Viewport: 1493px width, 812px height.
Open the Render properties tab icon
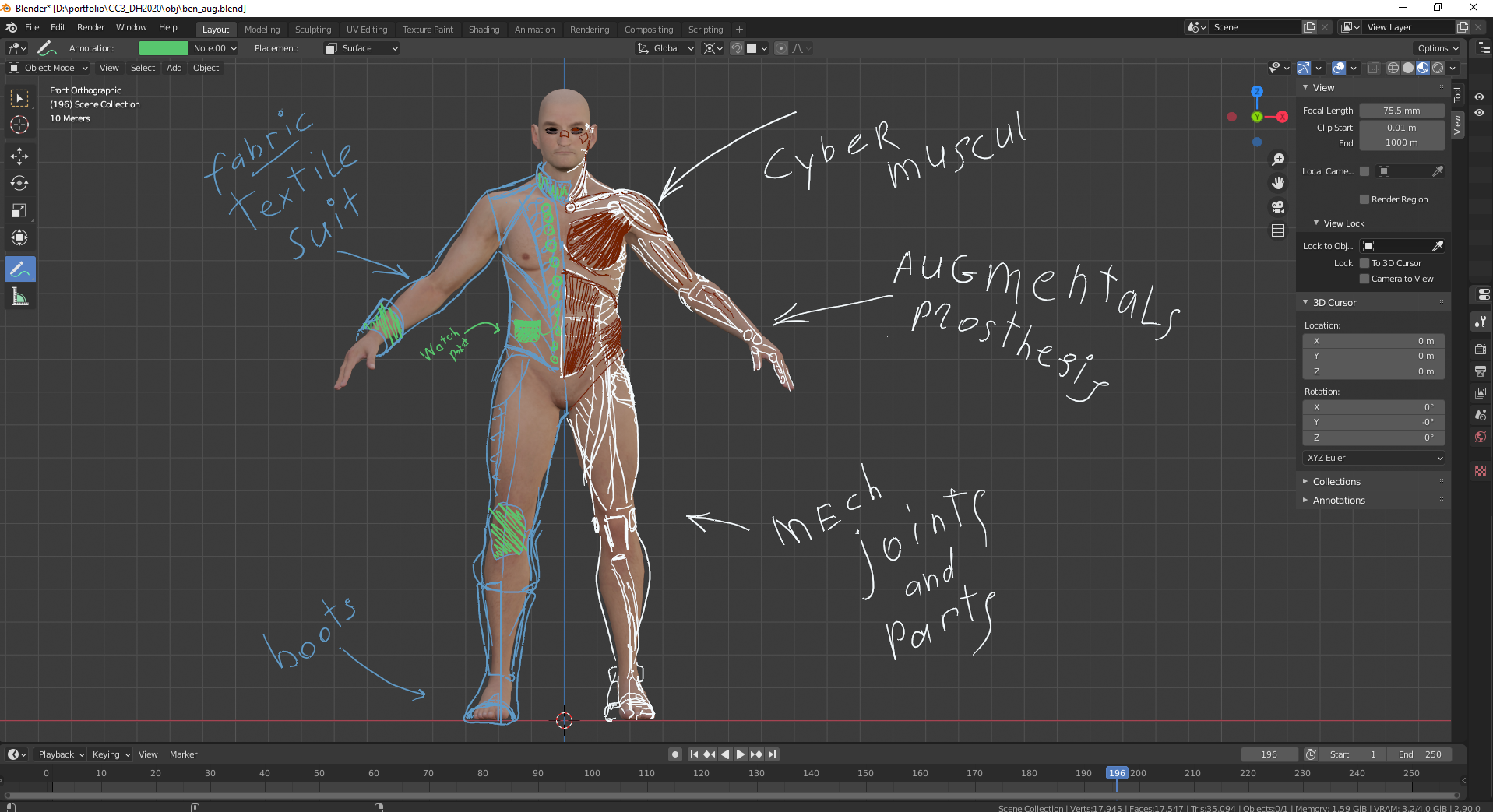click(x=1481, y=349)
